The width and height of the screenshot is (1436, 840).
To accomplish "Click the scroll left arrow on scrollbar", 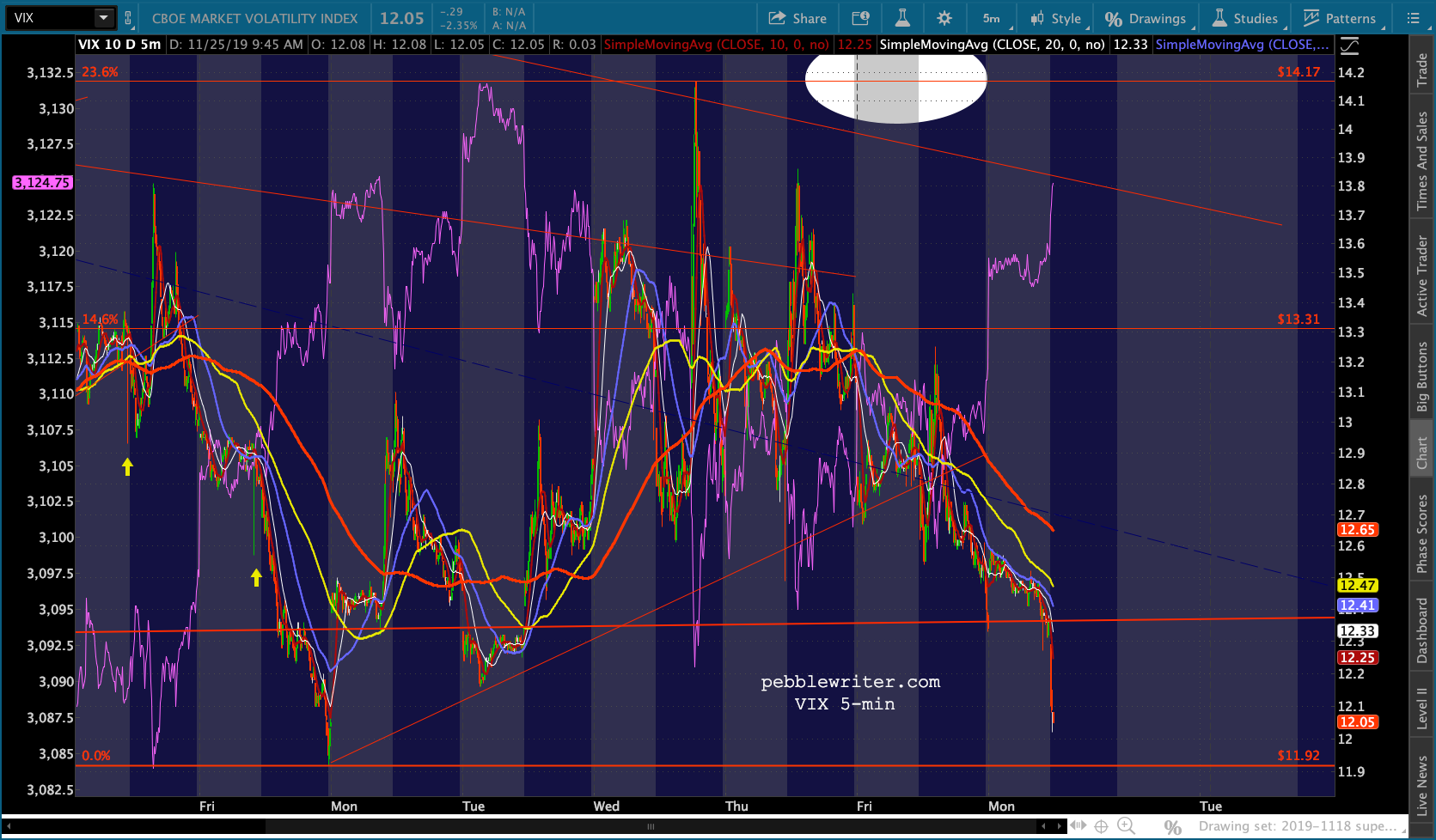I will (x=9, y=826).
